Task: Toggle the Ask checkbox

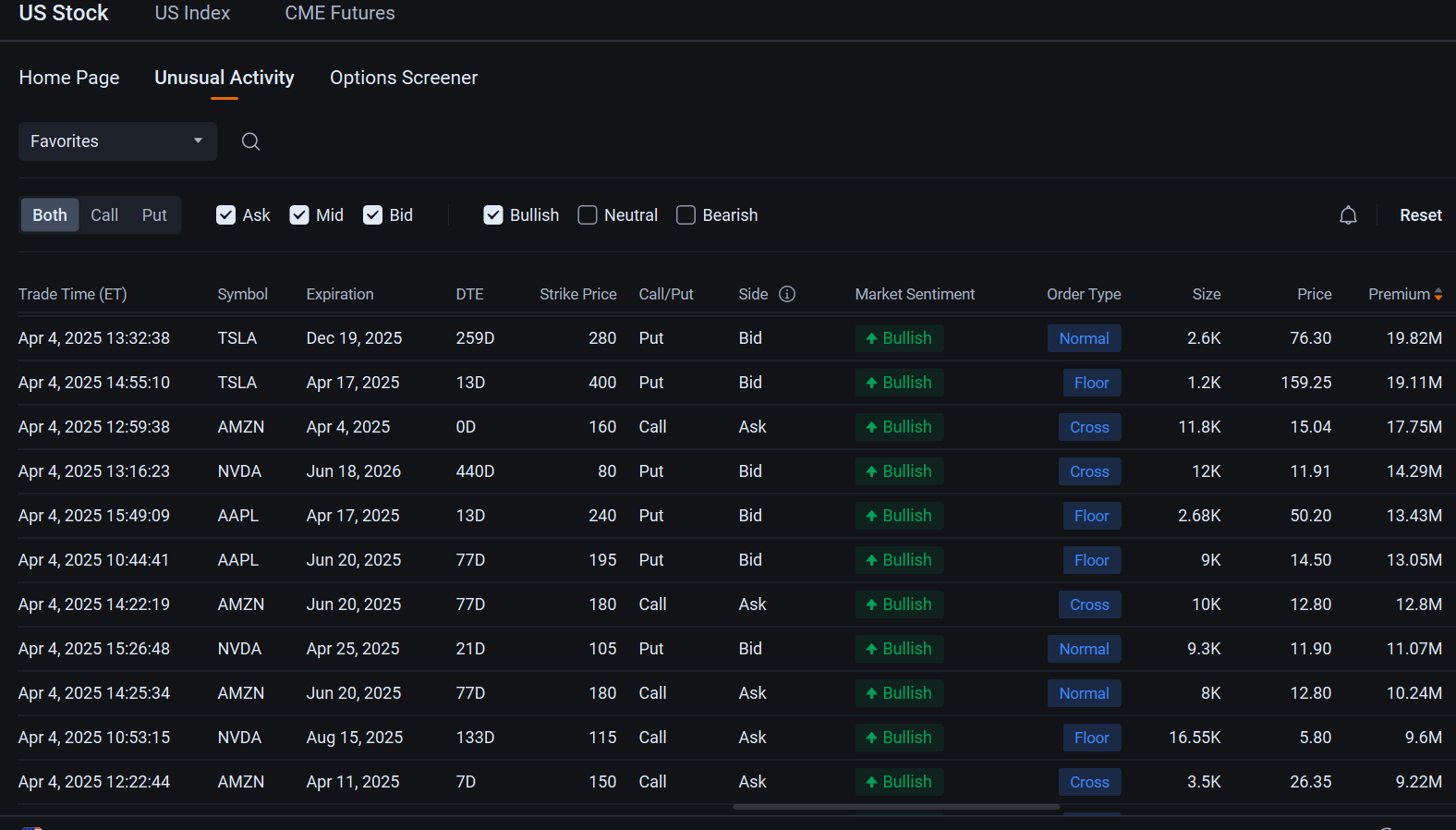Action: [x=225, y=215]
